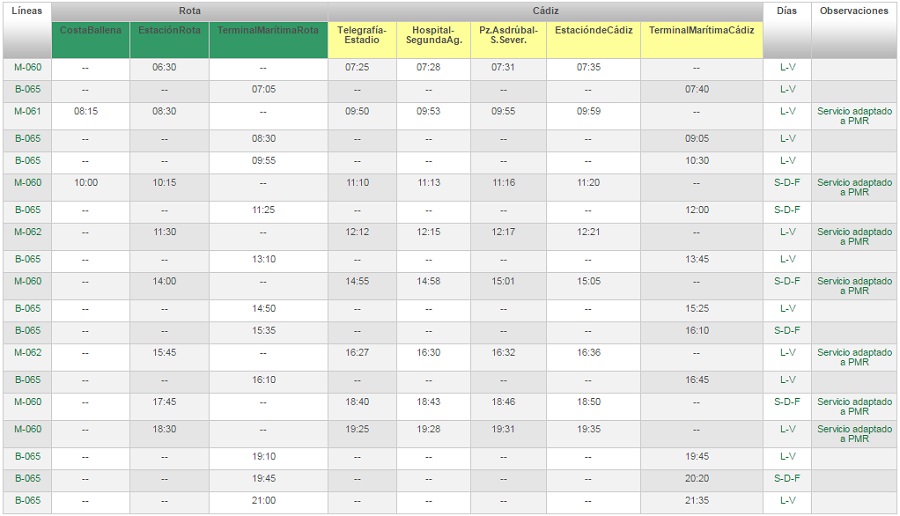Image resolution: width=900 pixels, height=516 pixels.
Task: Select the 08:15 CostaBallena departure cell
Action: click(86, 112)
